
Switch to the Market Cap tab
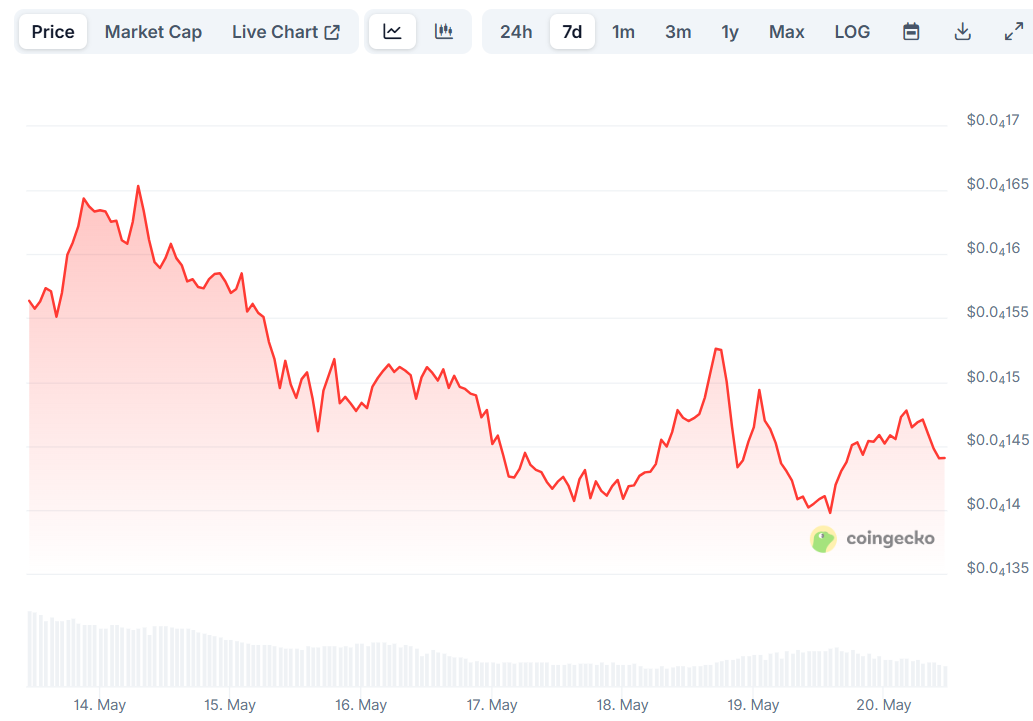[x=153, y=32]
